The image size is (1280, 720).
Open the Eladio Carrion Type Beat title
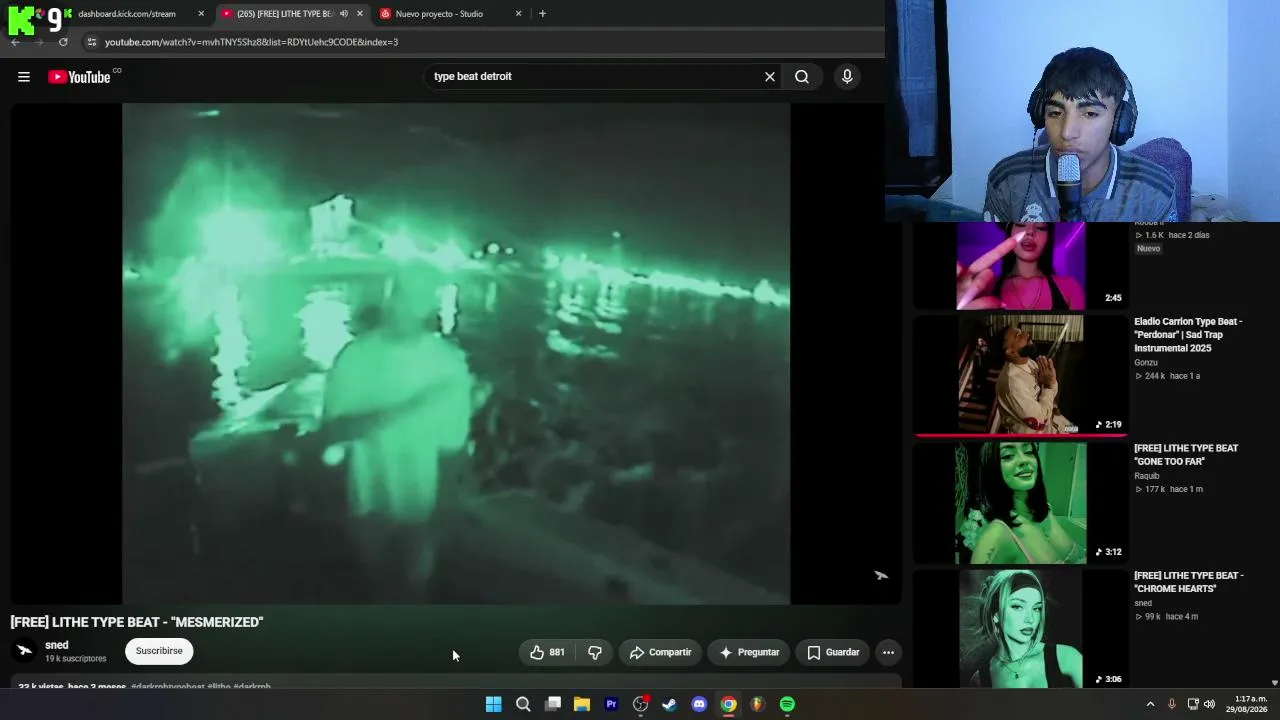coord(1188,335)
